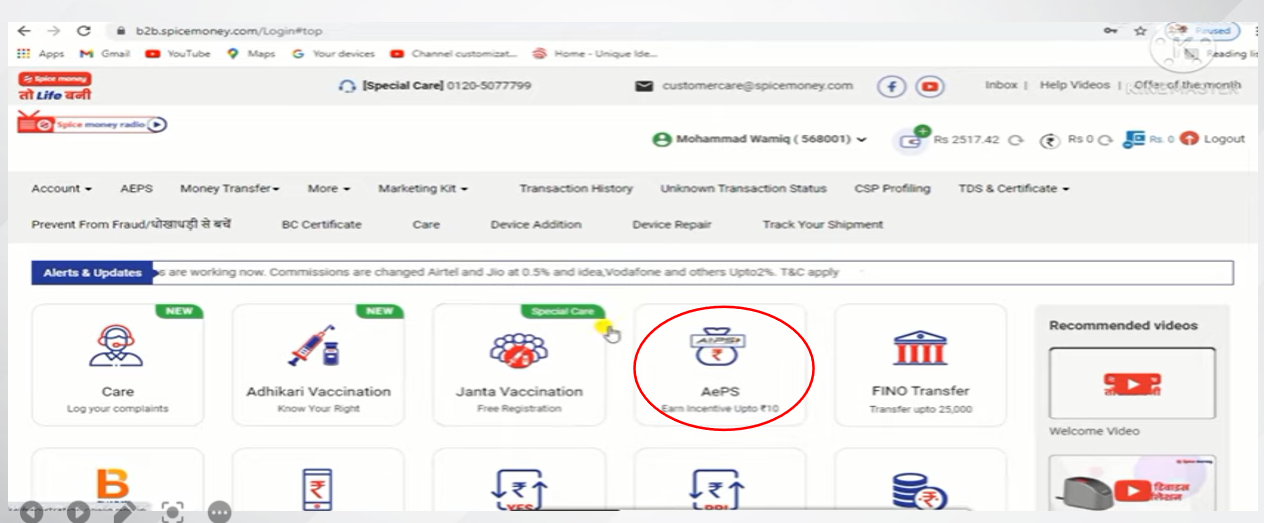Open the Help Videos link
Screen dimensions: 1264x523
click(1074, 86)
